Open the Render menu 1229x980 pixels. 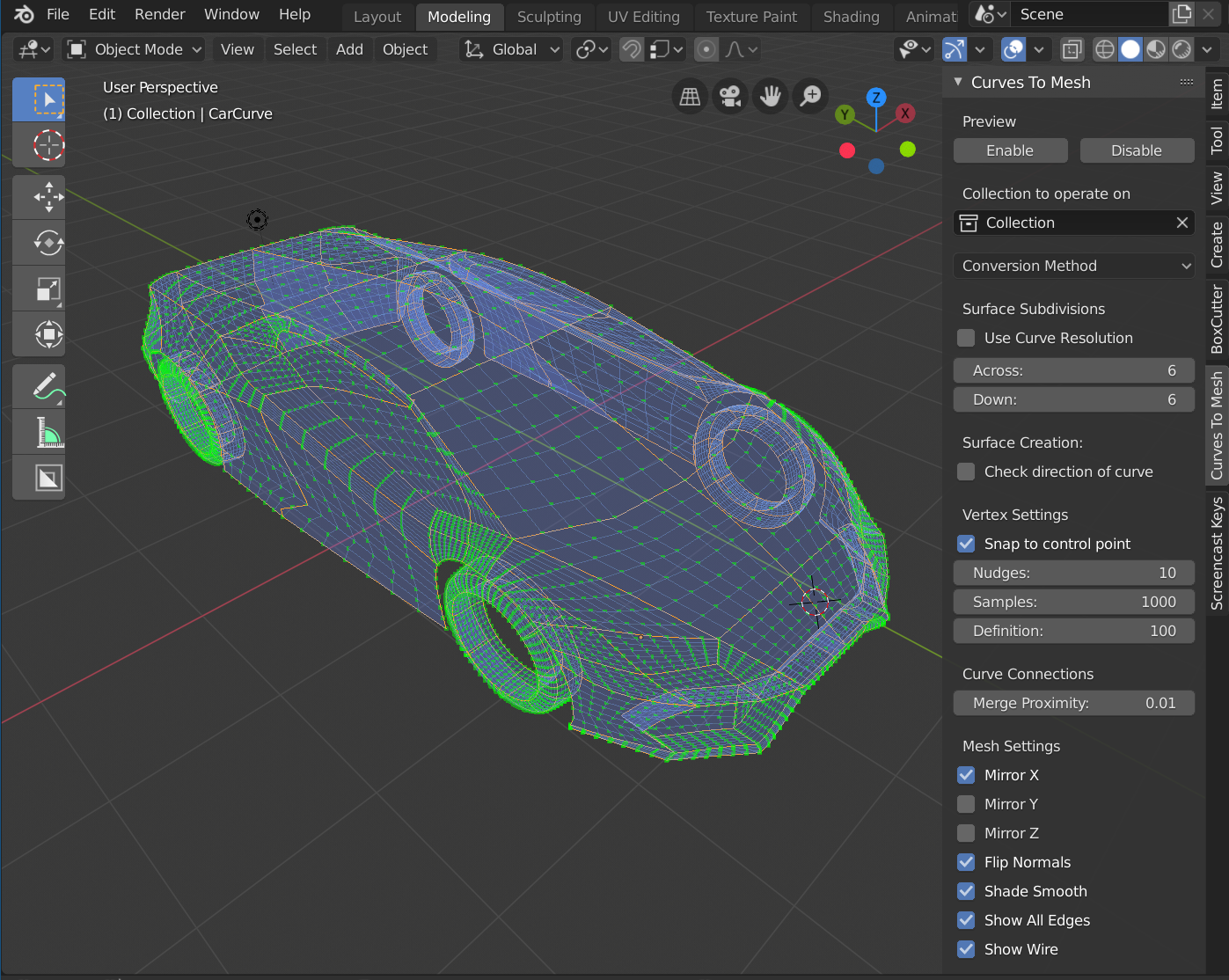pos(159,14)
